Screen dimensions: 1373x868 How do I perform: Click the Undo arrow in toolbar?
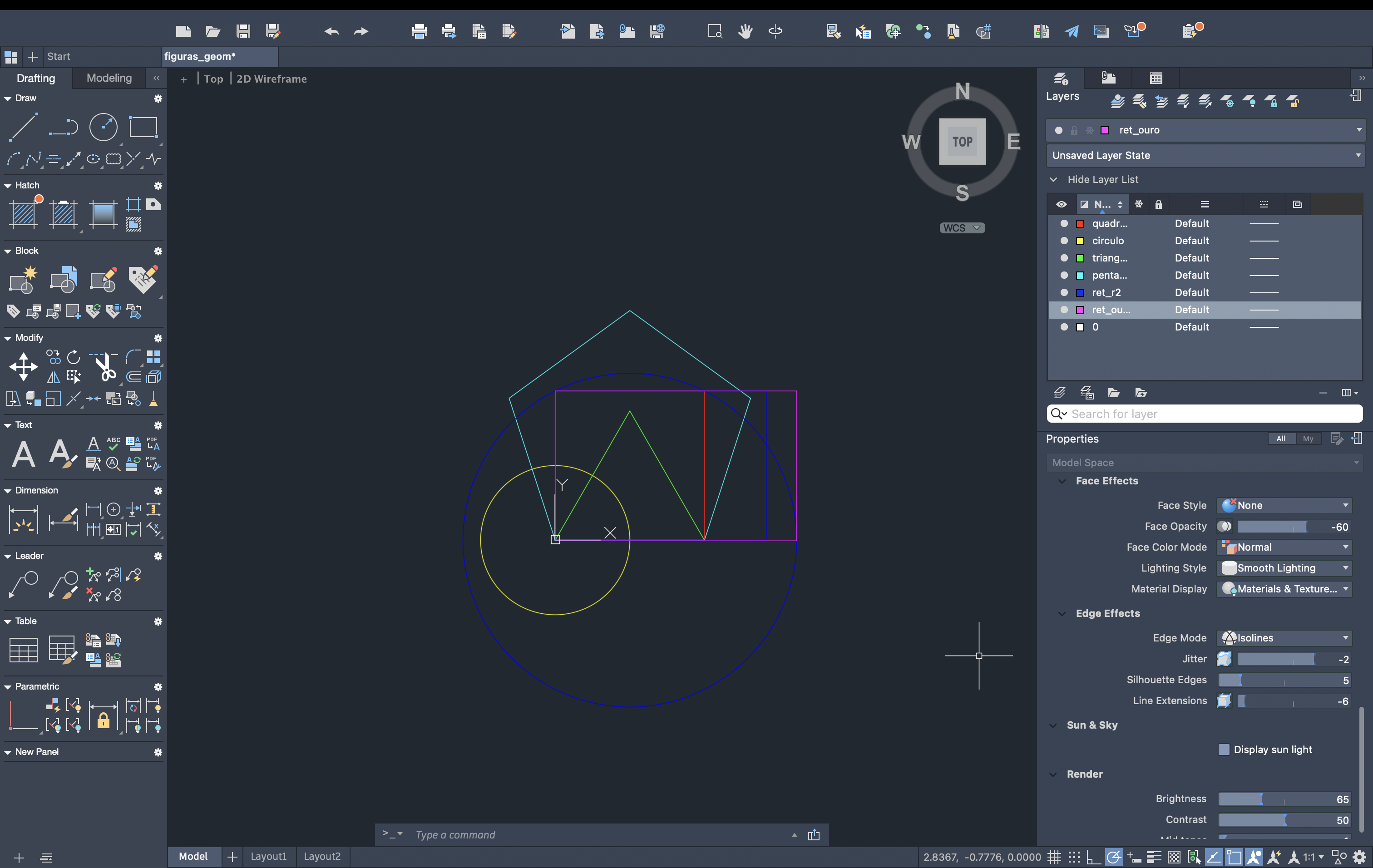331,31
